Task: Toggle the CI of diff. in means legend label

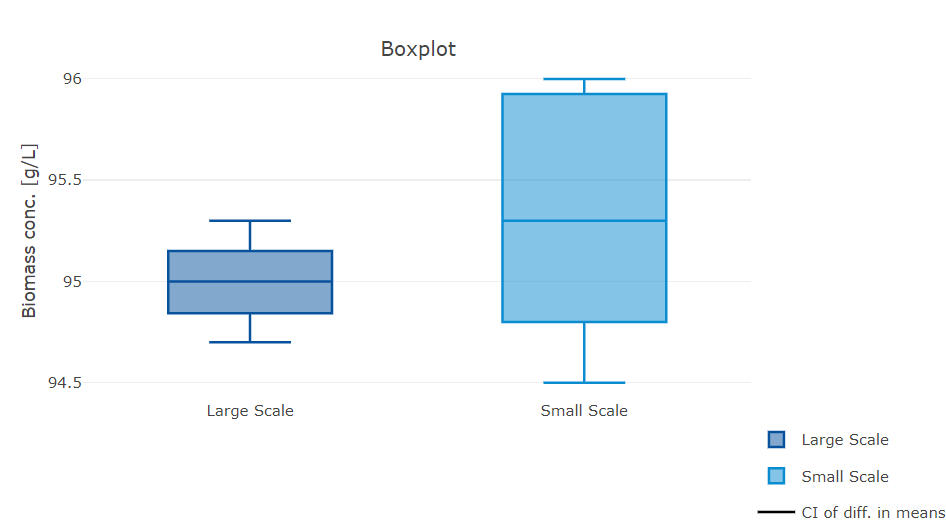Action: pyautogui.click(x=872, y=513)
